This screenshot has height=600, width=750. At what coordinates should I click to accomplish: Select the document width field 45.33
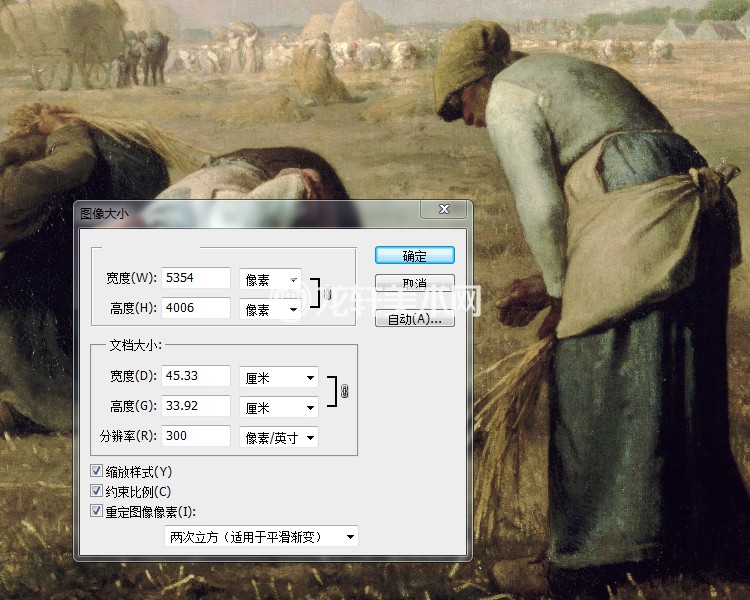(195, 377)
